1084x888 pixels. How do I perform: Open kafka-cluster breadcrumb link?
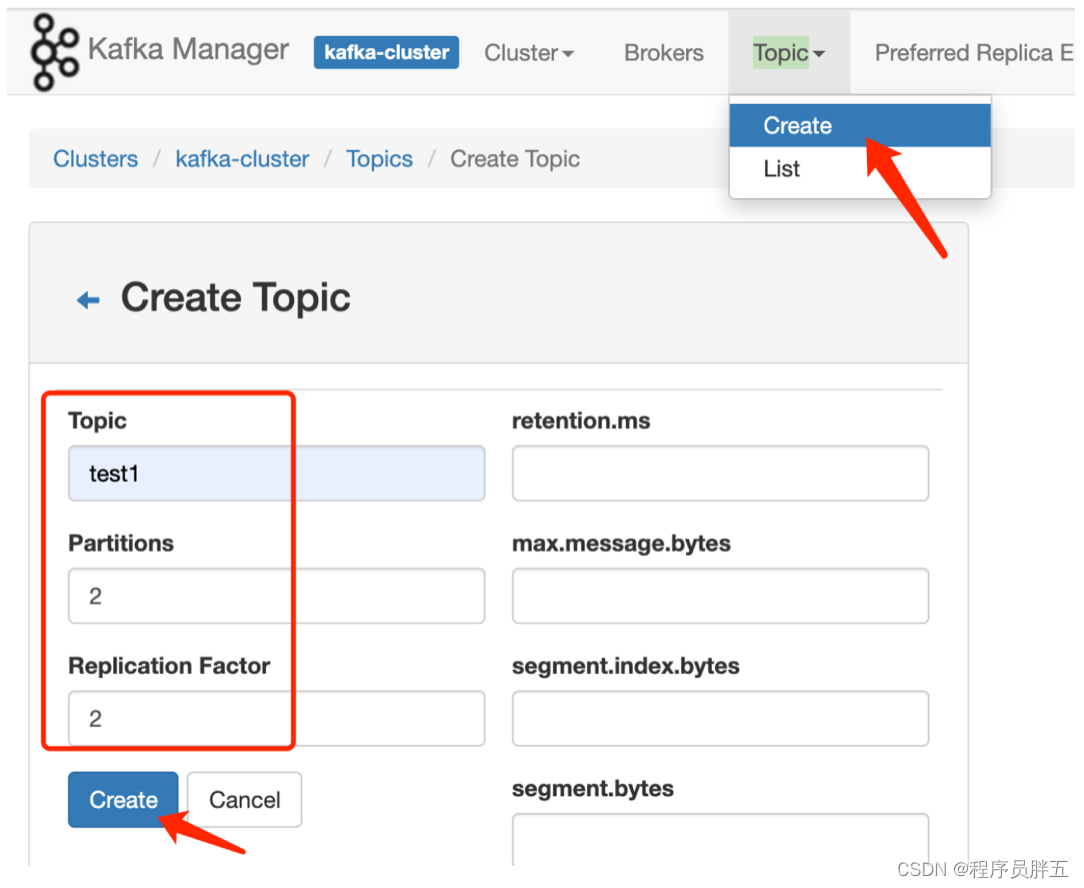(242, 159)
